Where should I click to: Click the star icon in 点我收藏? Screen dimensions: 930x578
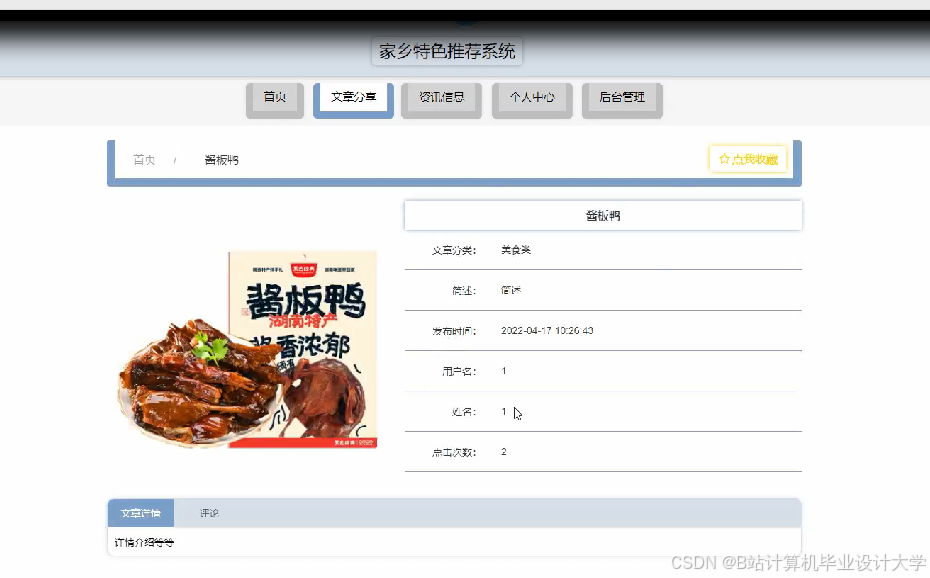pos(724,159)
